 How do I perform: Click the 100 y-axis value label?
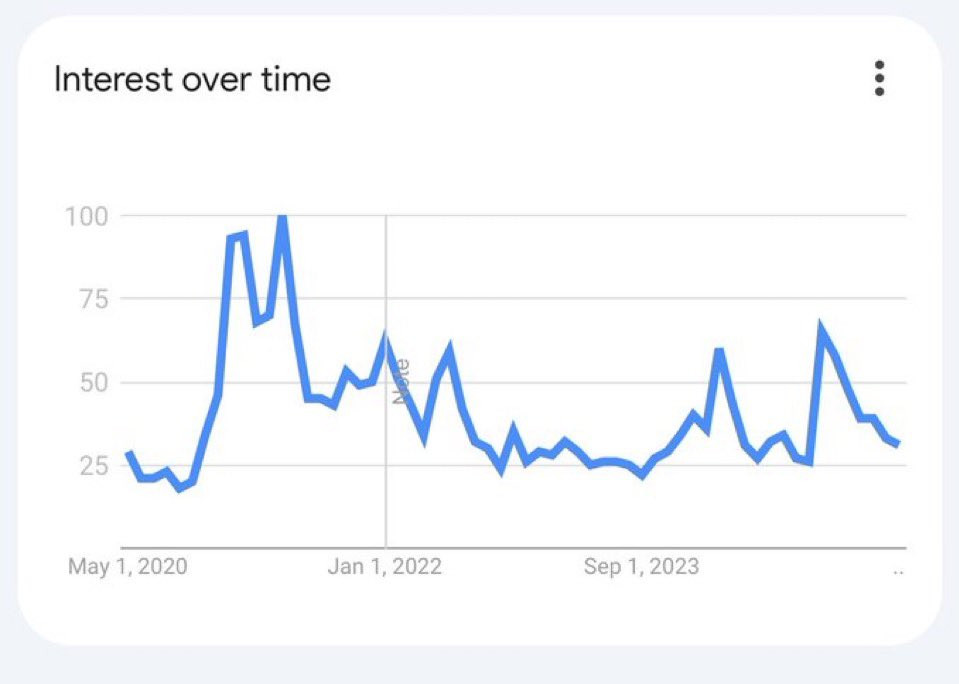tap(86, 216)
